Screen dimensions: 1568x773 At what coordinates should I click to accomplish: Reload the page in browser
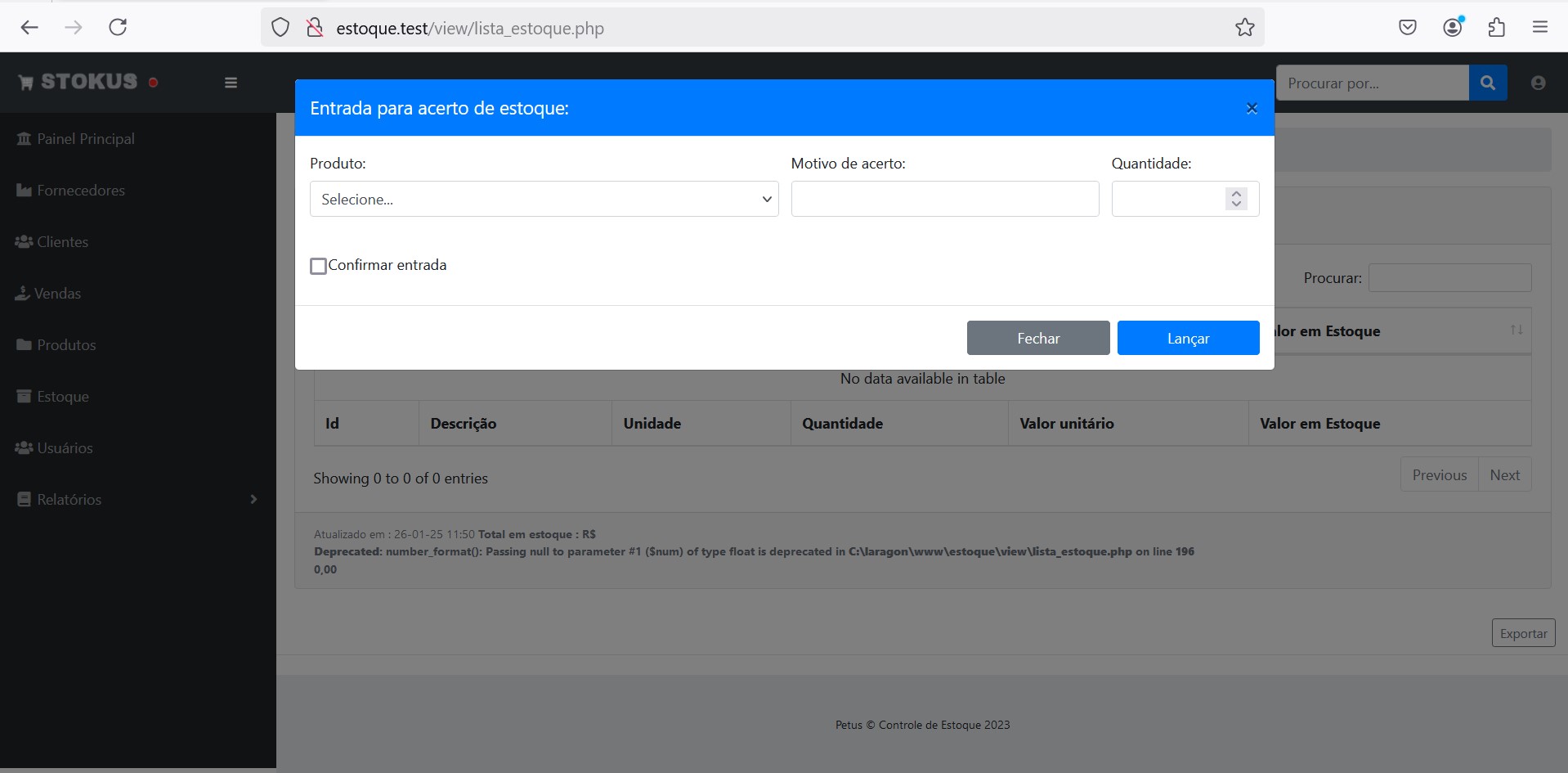[118, 28]
